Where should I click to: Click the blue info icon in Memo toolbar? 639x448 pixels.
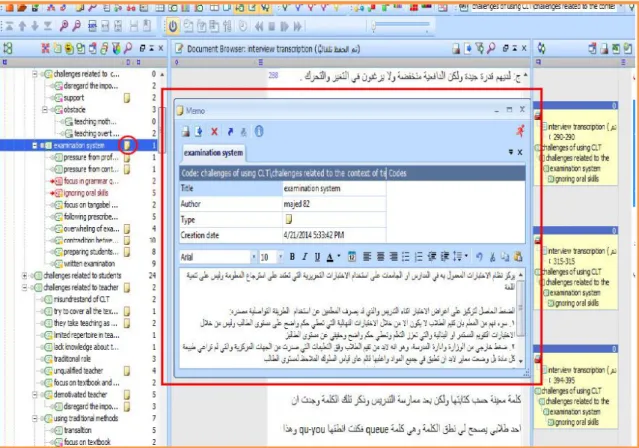coord(259,131)
